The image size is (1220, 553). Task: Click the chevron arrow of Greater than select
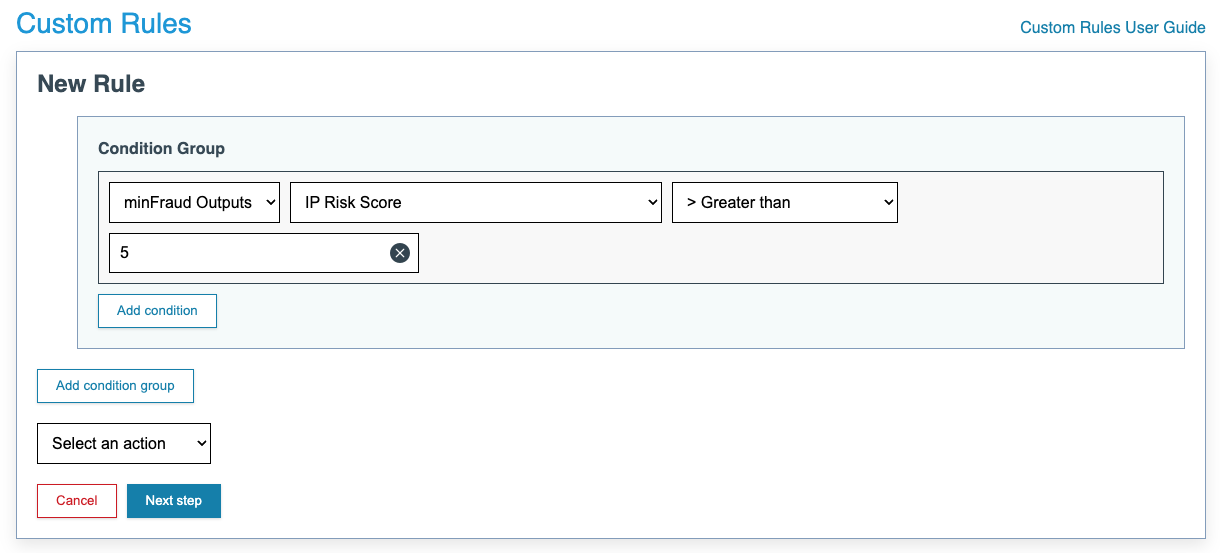click(888, 202)
